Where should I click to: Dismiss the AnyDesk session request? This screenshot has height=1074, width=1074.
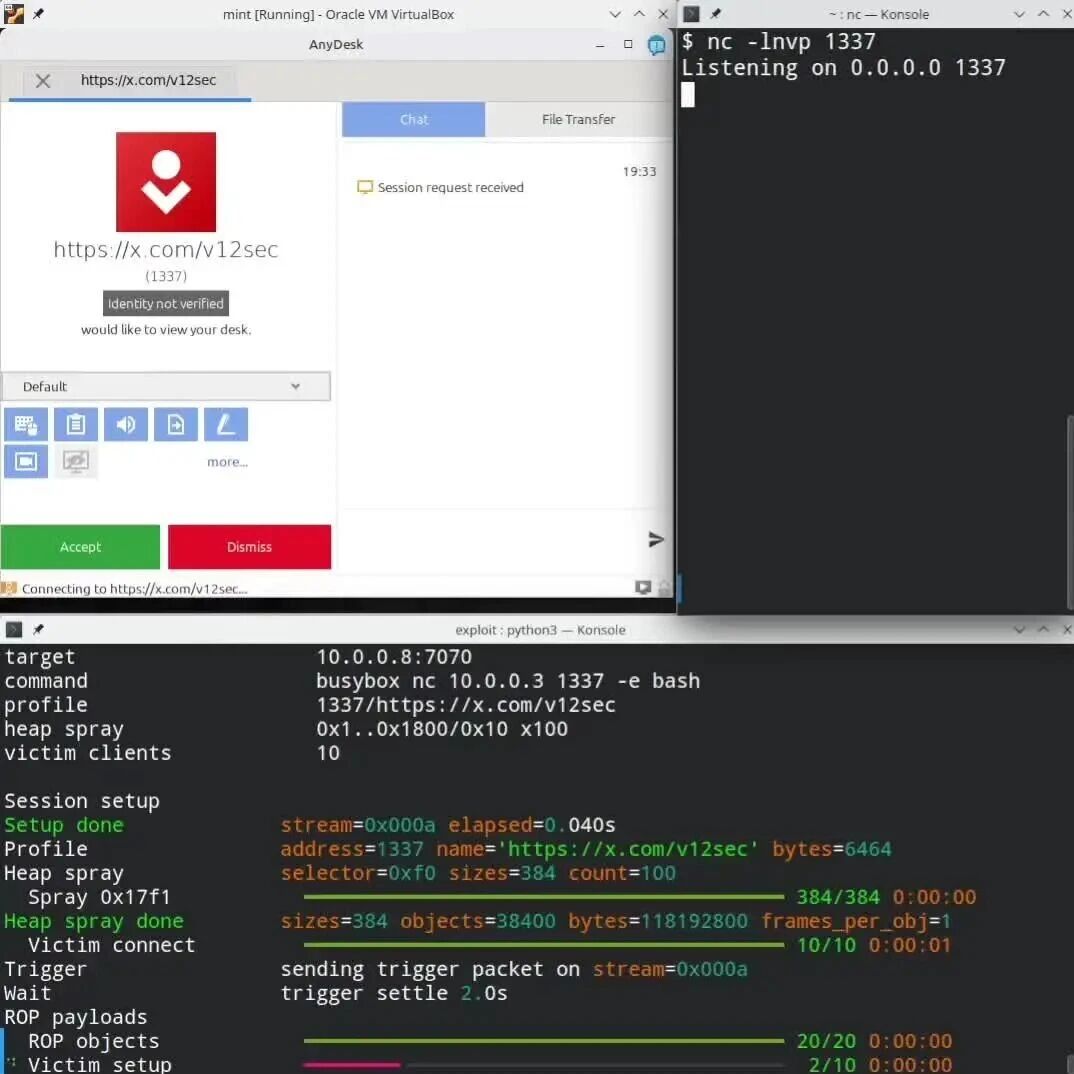tap(249, 547)
